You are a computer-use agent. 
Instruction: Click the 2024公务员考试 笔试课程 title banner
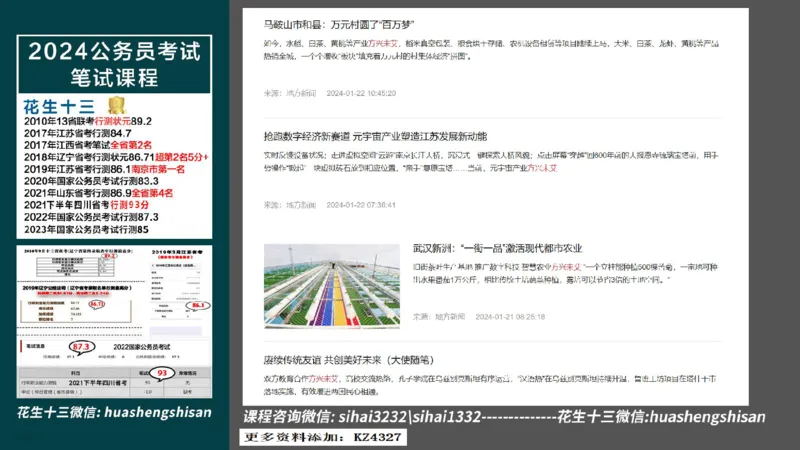point(114,64)
